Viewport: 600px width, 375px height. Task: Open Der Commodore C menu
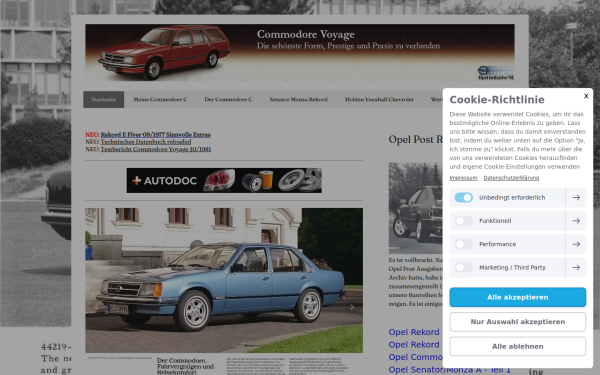[x=228, y=99]
